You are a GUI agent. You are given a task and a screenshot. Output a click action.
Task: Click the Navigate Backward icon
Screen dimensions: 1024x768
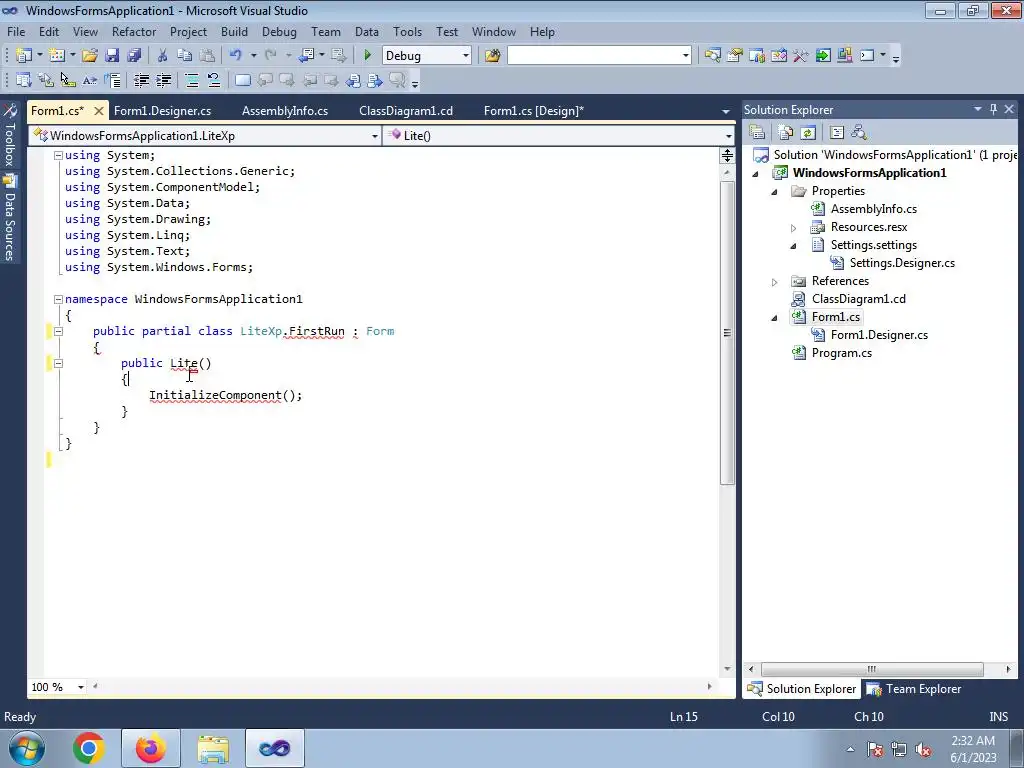(x=306, y=56)
